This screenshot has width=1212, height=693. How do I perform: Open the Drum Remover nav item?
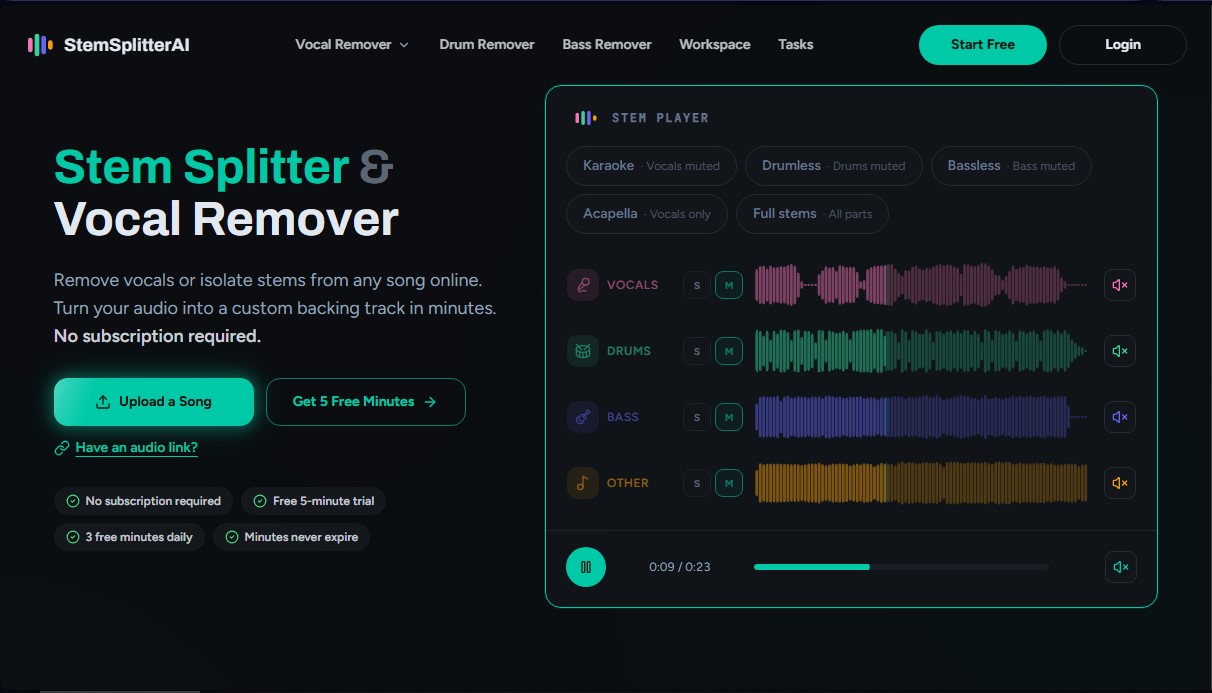(x=487, y=44)
